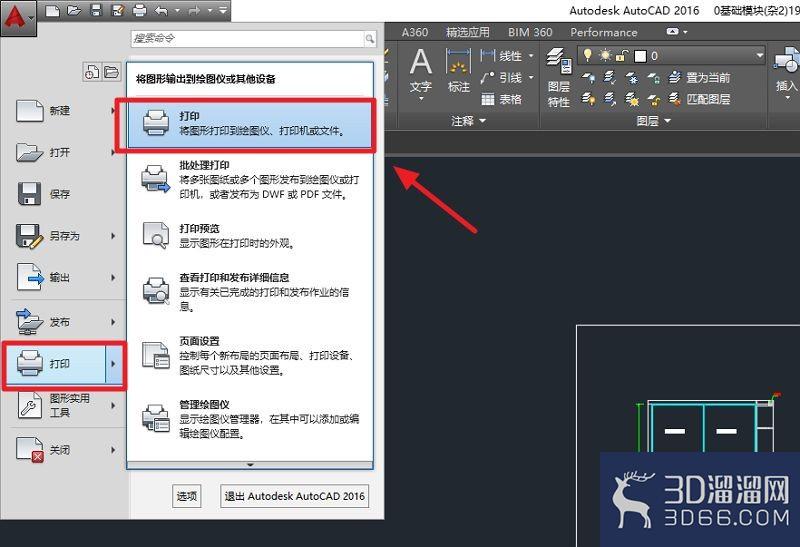The image size is (800, 547).
Task: Select 新建 in the application menu
Action: [63, 110]
